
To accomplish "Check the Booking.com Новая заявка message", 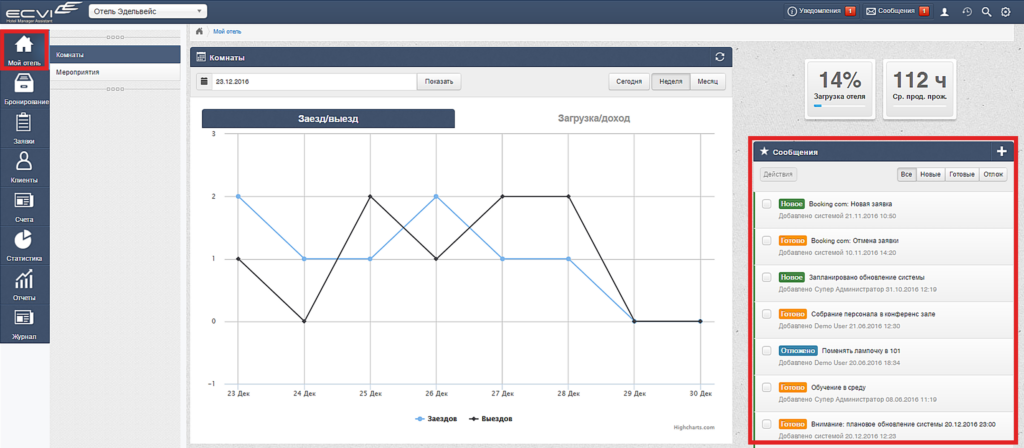I will pos(767,204).
